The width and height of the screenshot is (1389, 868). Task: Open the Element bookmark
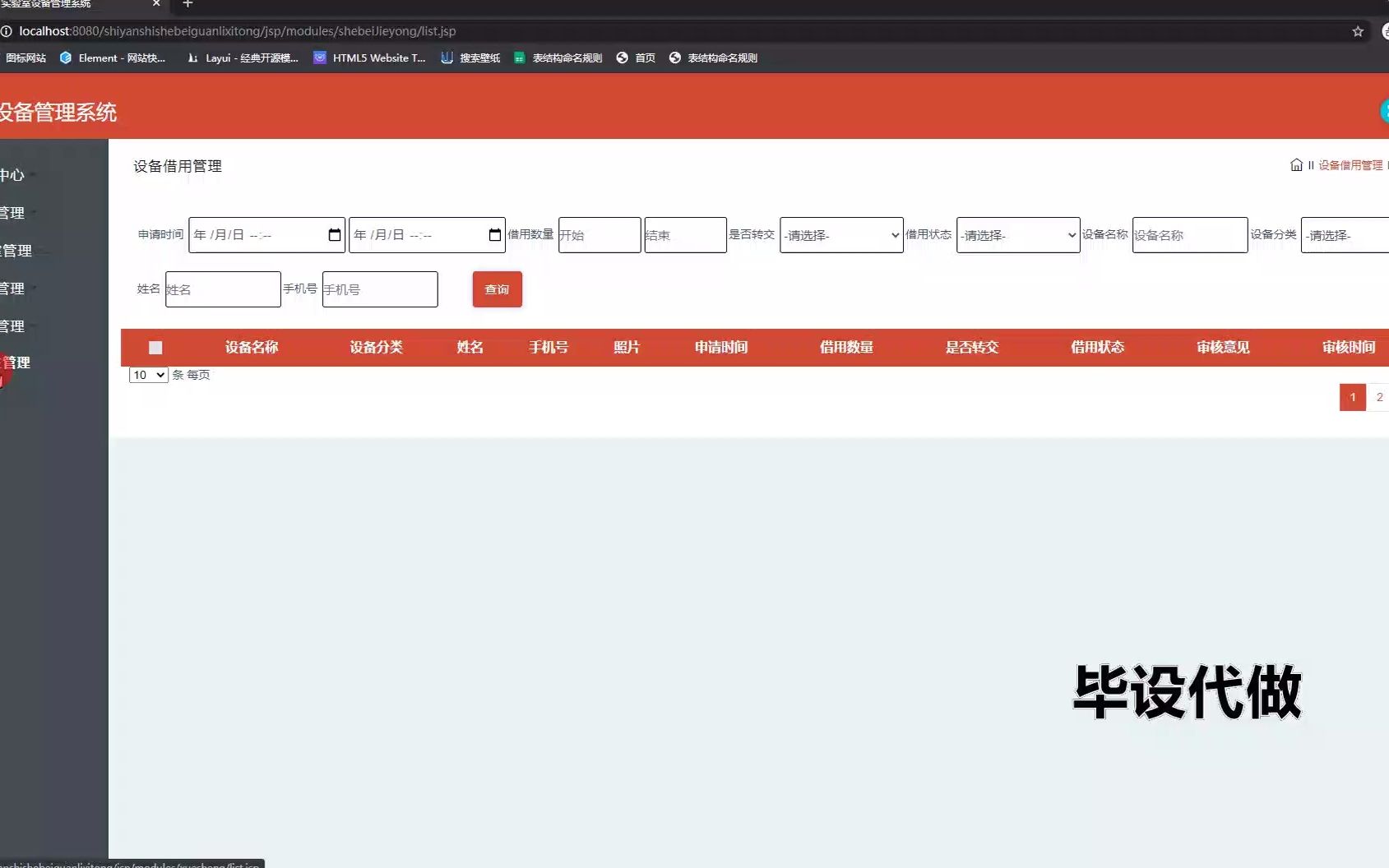113,58
